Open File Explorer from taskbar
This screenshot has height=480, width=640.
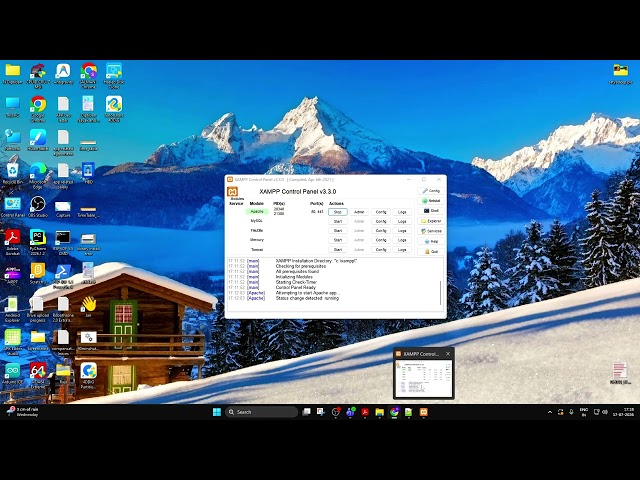[380, 412]
